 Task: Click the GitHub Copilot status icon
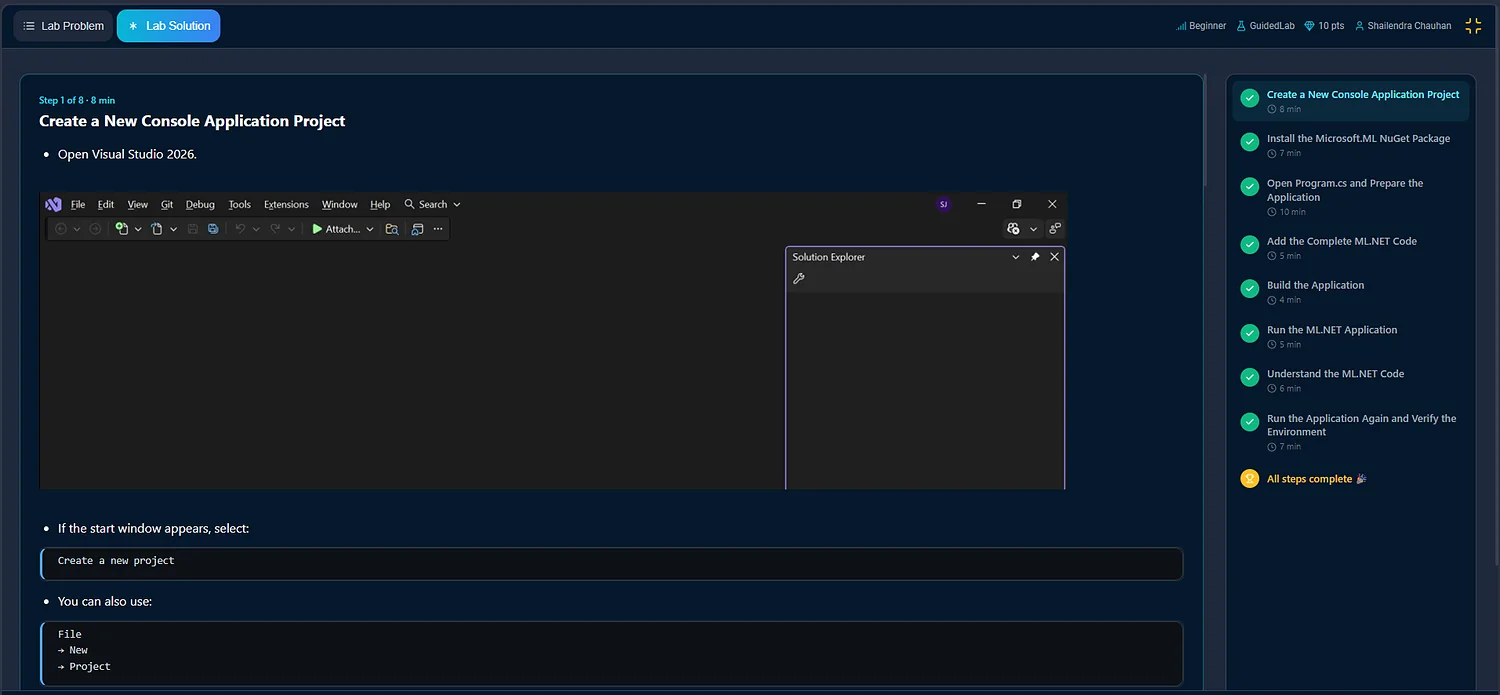pos(1014,229)
